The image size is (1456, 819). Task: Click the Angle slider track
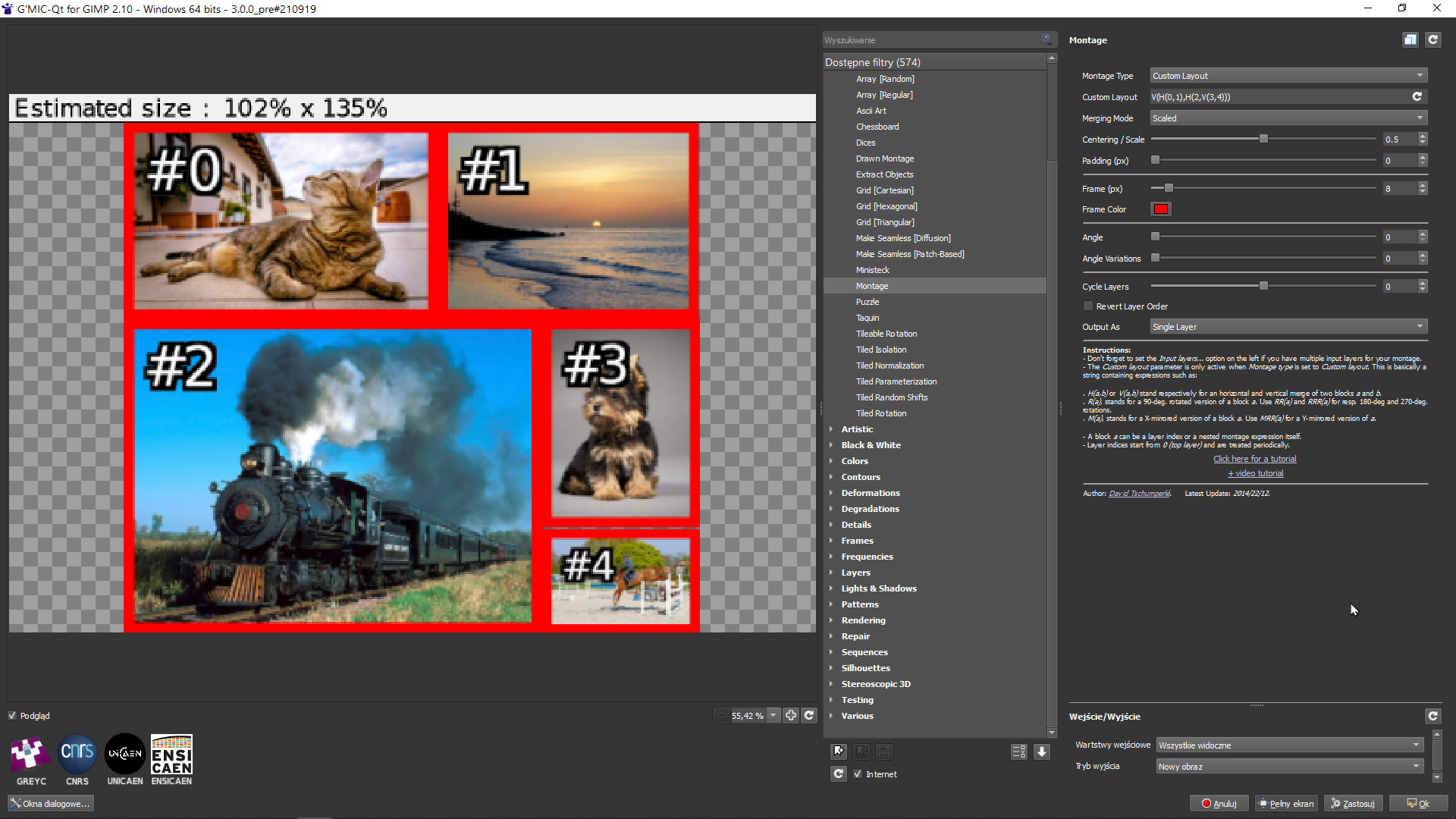point(1263,237)
